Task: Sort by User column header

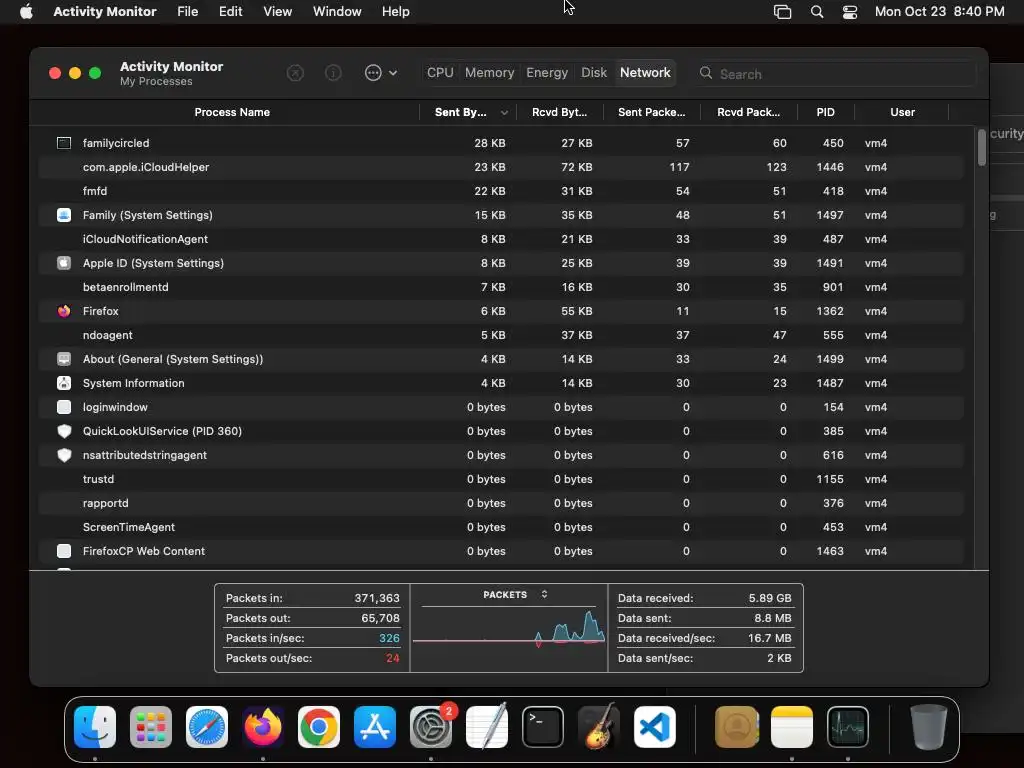Action: coord(902,112)
